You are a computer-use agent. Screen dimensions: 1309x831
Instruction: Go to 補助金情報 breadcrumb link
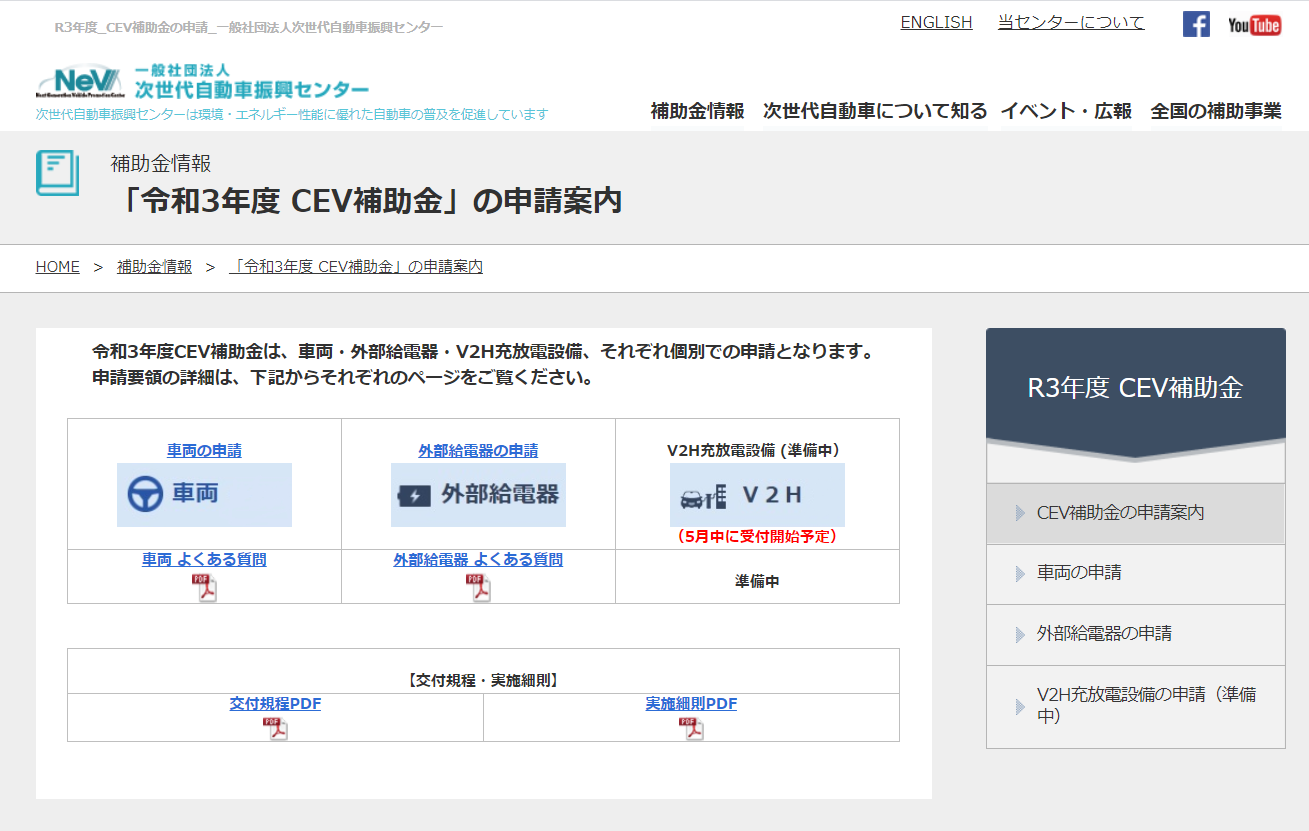pyautogui.click(x=154, y=267)
